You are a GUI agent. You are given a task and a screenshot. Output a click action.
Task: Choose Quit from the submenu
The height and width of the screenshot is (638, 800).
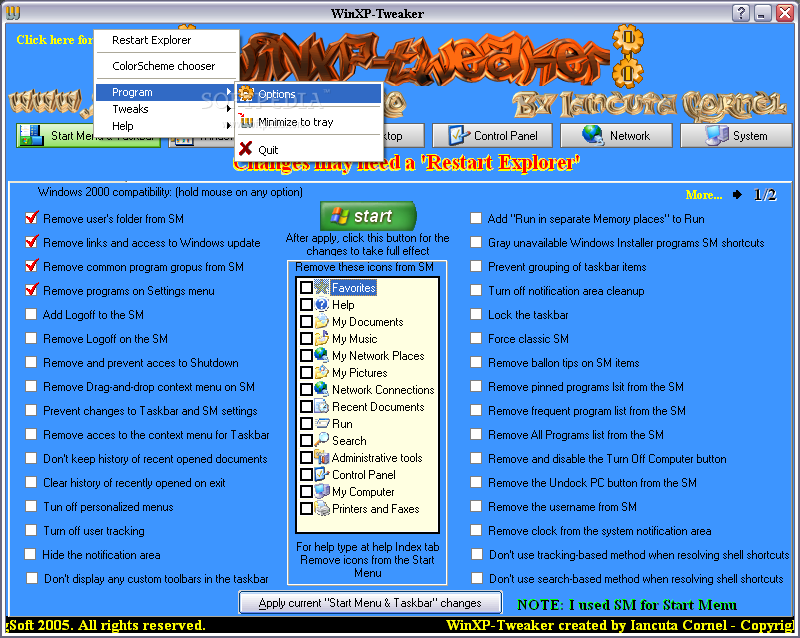(309, 150)
